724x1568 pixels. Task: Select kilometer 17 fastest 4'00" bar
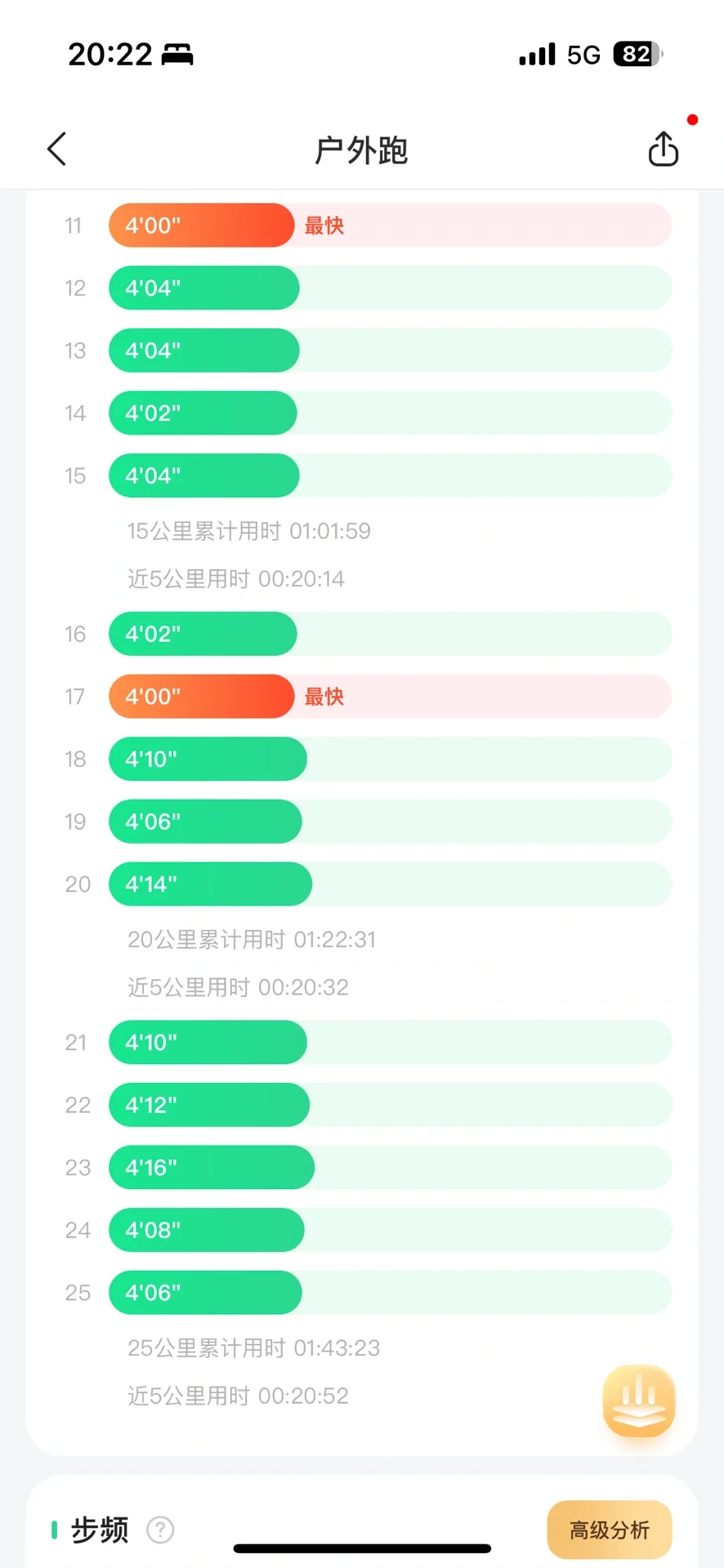click(x=202, y=697)
